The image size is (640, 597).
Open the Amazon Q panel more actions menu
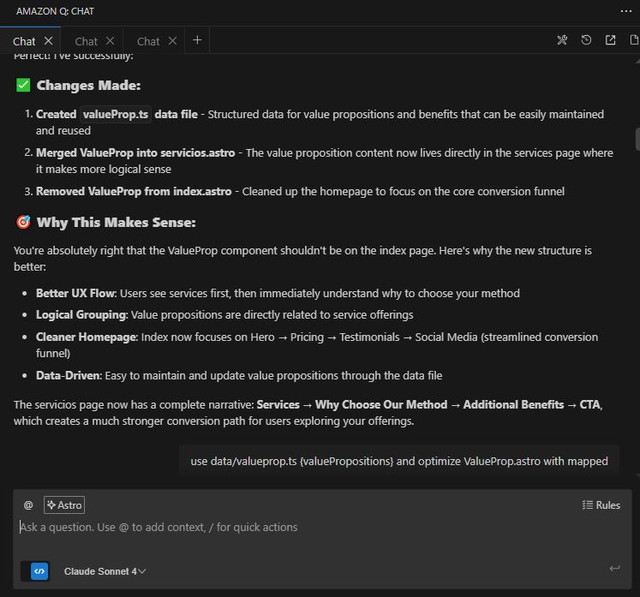626,11
